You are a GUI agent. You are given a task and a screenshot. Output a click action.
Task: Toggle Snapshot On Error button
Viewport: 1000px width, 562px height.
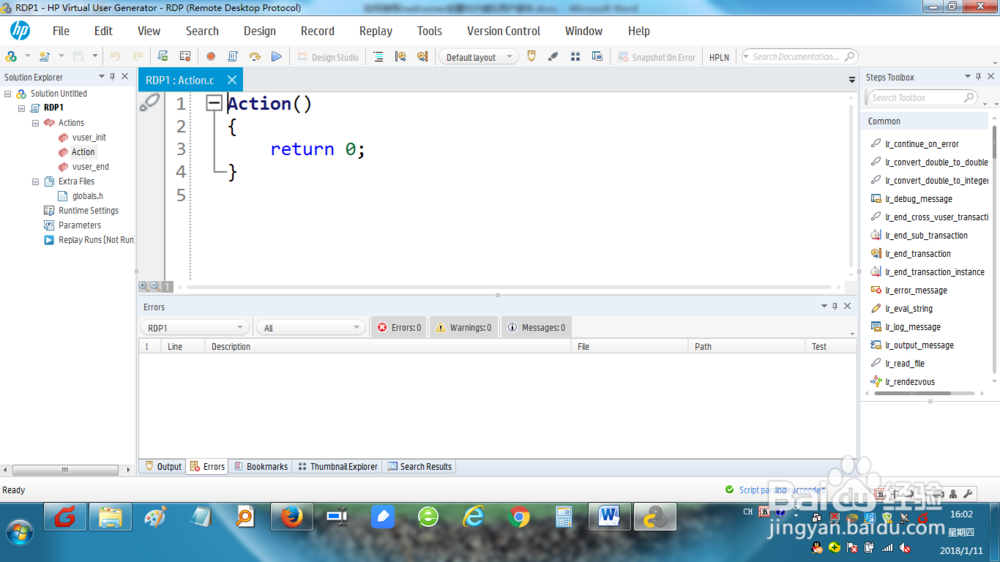coord(657,57)
